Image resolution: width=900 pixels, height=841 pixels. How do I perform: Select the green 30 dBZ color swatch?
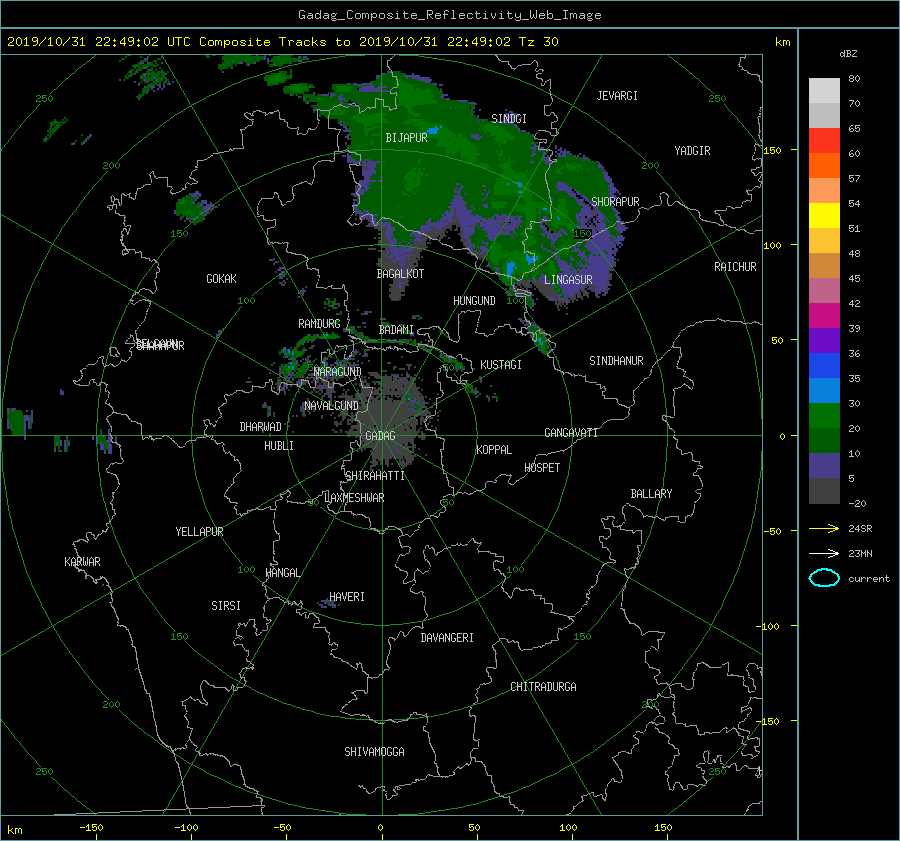pos(824,415)
